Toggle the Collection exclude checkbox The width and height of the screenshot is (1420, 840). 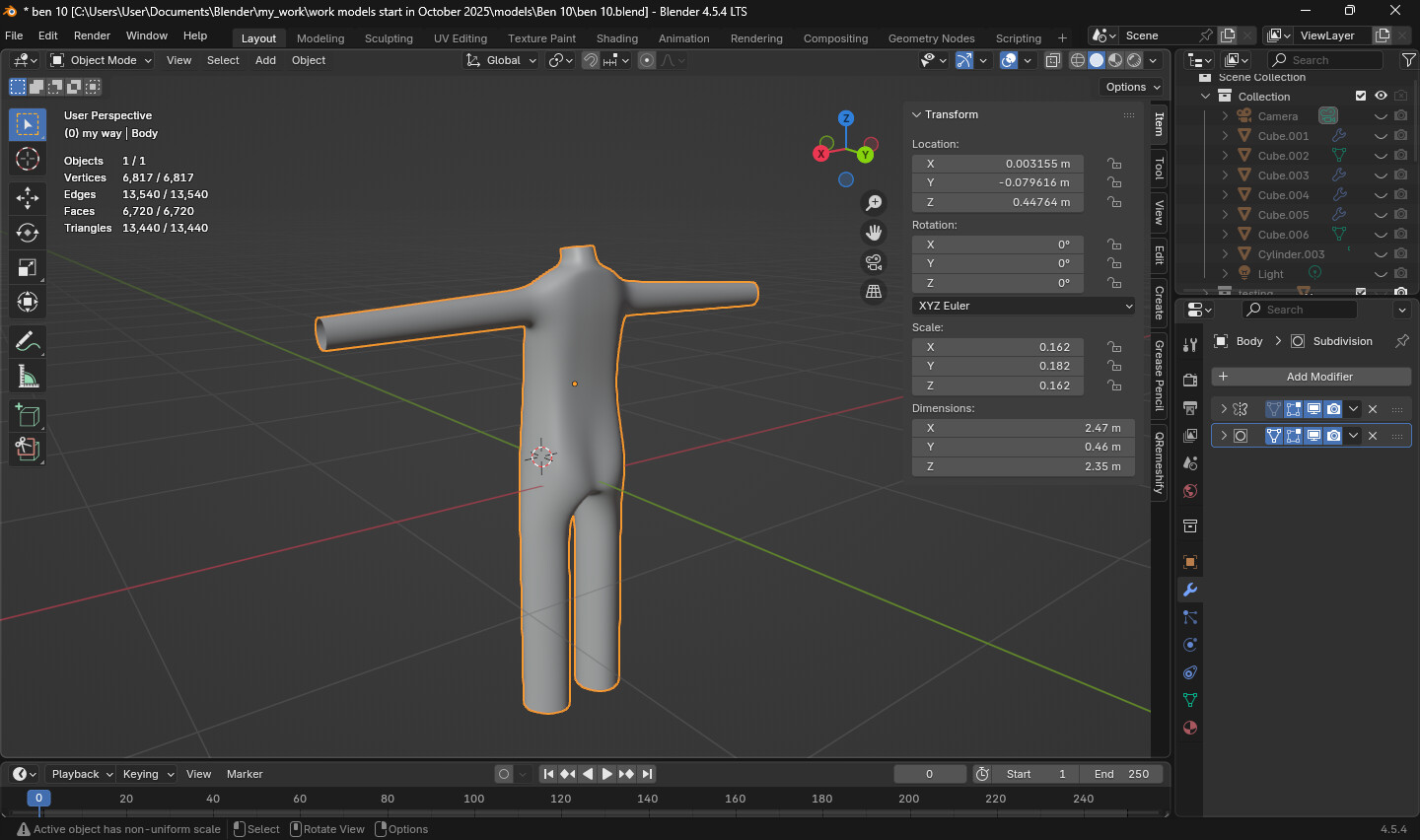(x=1361, y=96)
